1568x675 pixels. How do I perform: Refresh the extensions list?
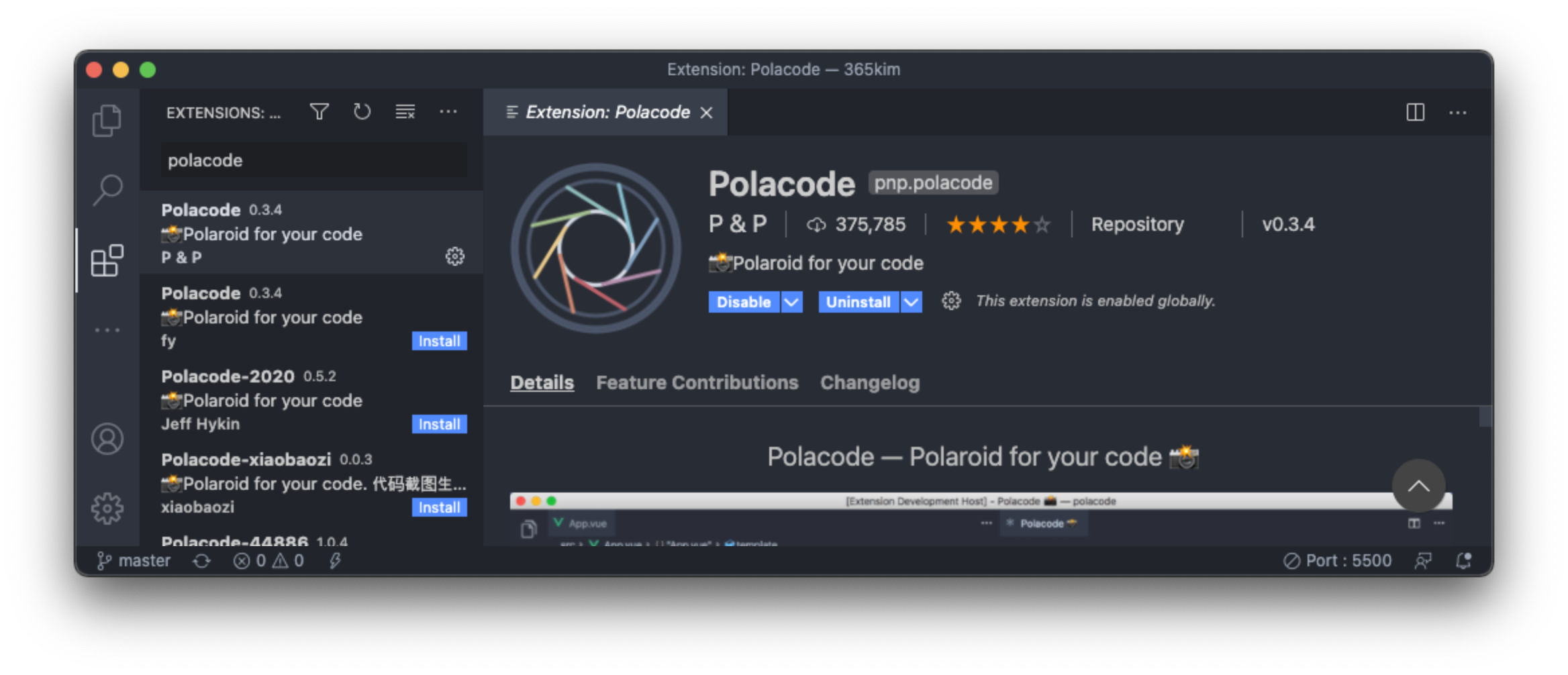(362, 112)
